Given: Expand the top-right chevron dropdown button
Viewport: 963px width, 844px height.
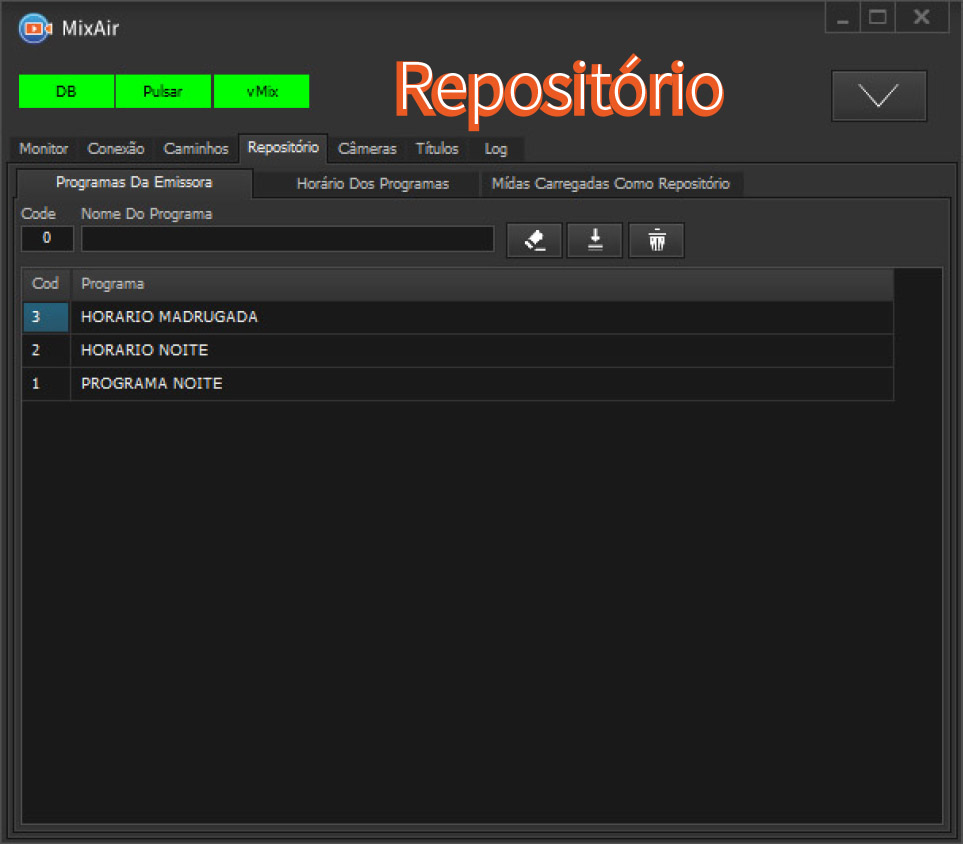Looking at the screenshot, I should (879, 96).
